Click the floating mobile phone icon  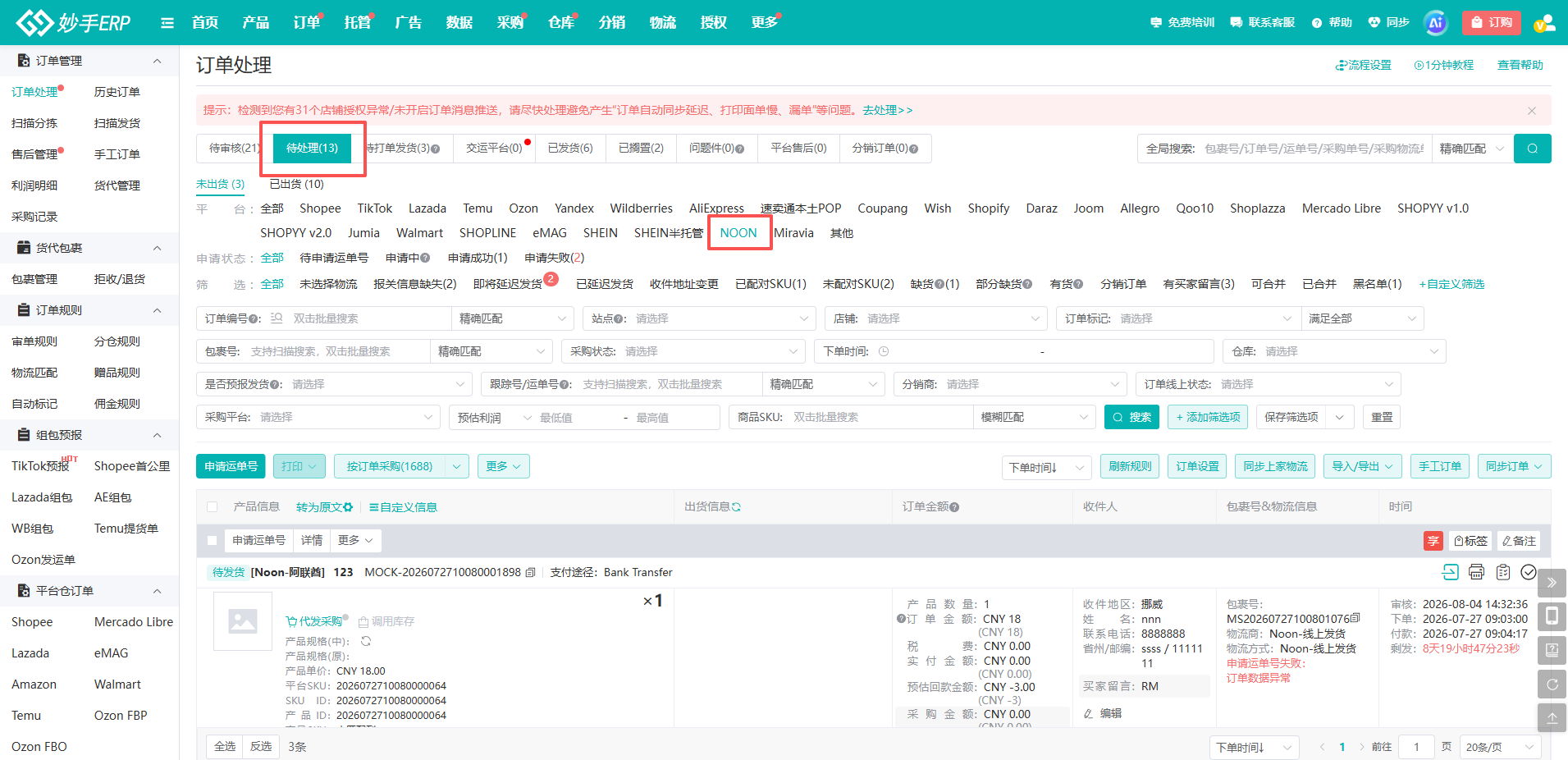(x=1552, y=616)
